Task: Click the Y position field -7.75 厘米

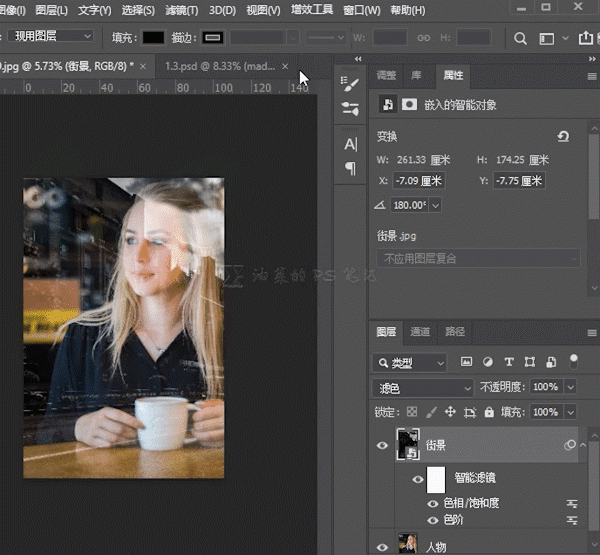Action: (x=519, y=181)
